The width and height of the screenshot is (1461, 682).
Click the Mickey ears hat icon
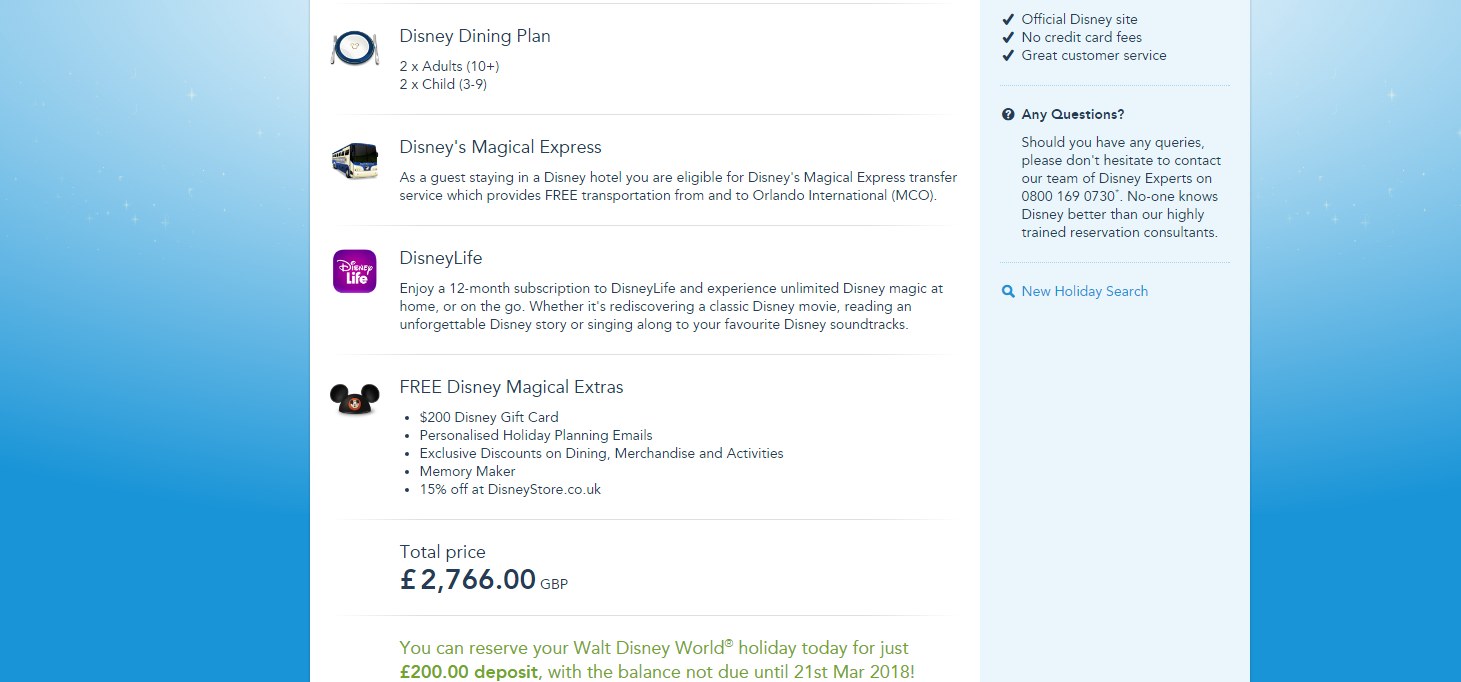click(x=354, y=399)
